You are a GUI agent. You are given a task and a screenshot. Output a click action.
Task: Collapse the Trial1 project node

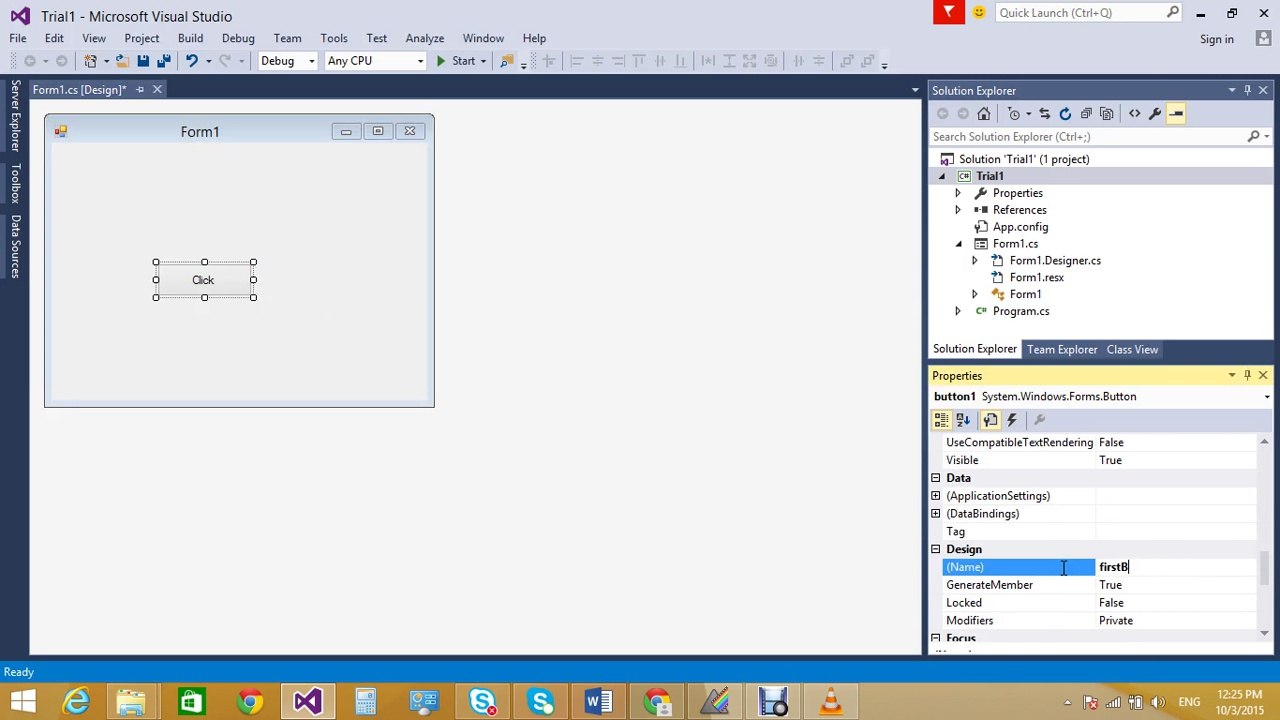pos(941,176)
